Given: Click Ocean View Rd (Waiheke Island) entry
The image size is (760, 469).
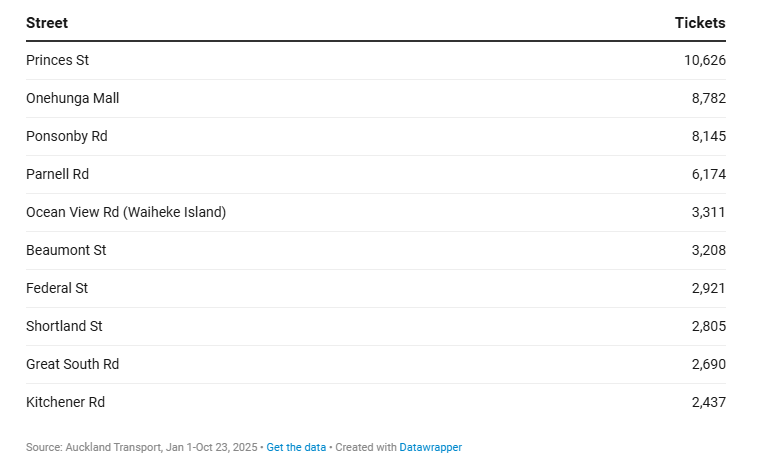Looking at the screenshot, I should click(x=126, y=212).
